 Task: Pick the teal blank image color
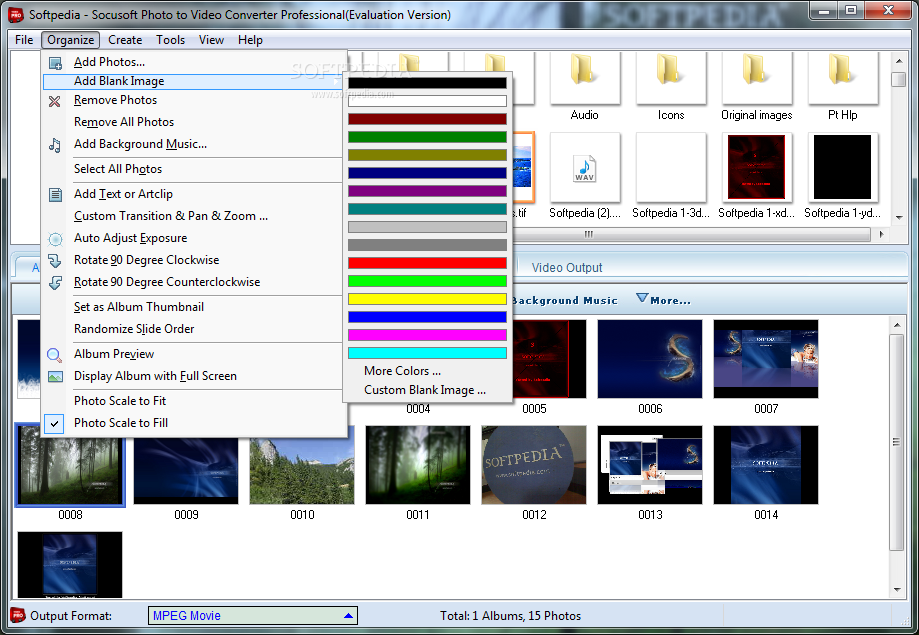[x=427, y=209]
